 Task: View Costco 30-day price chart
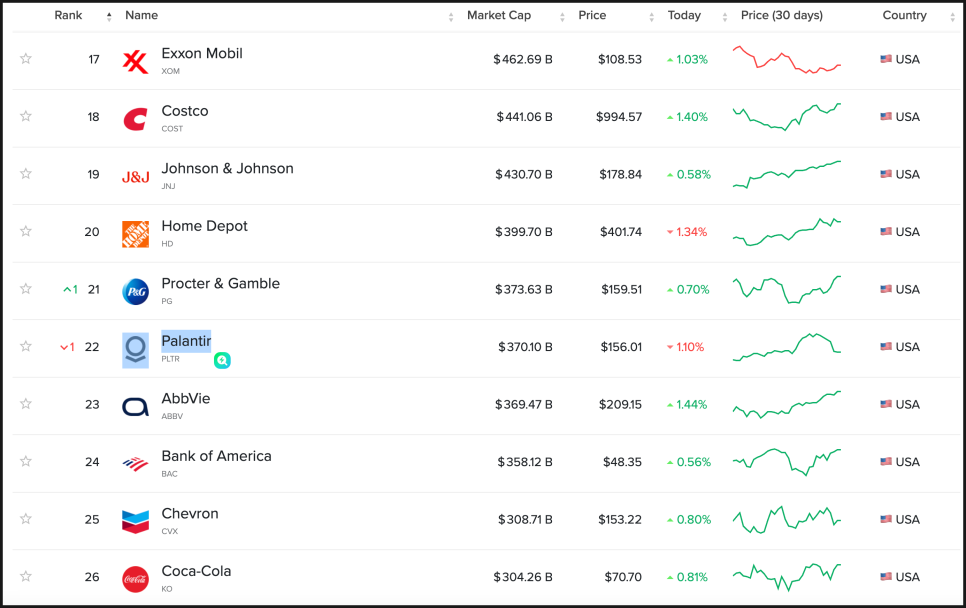pyautogui.click(x=787, y=116)
